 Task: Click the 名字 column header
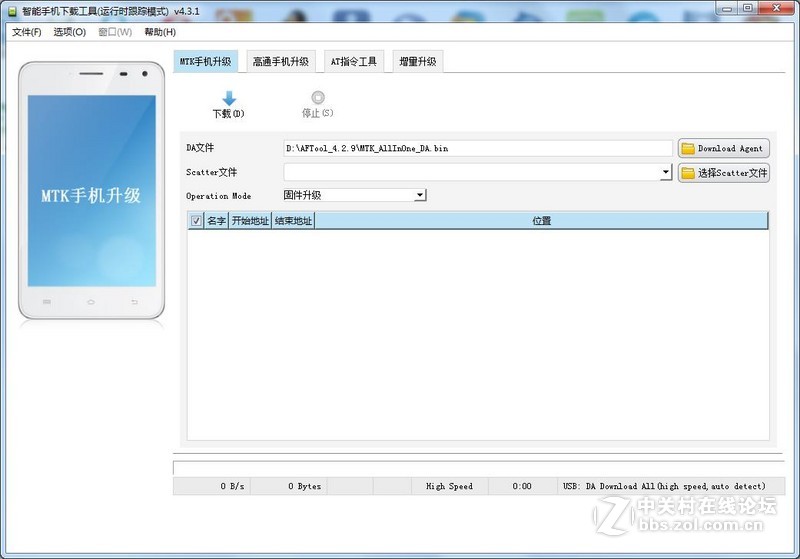click(x=216, y=221)
